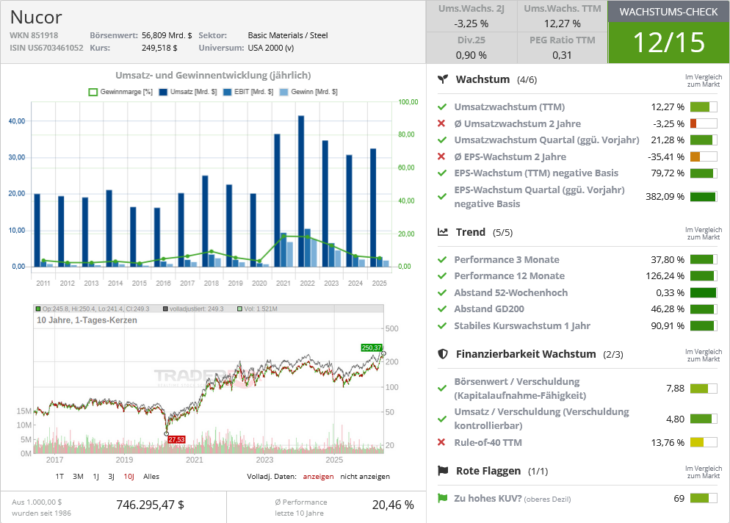The width and height of the screenshot is (730, 523).
Task: Select the Alles chart time range
Action: pyautogui.click(x=151, y=476)
